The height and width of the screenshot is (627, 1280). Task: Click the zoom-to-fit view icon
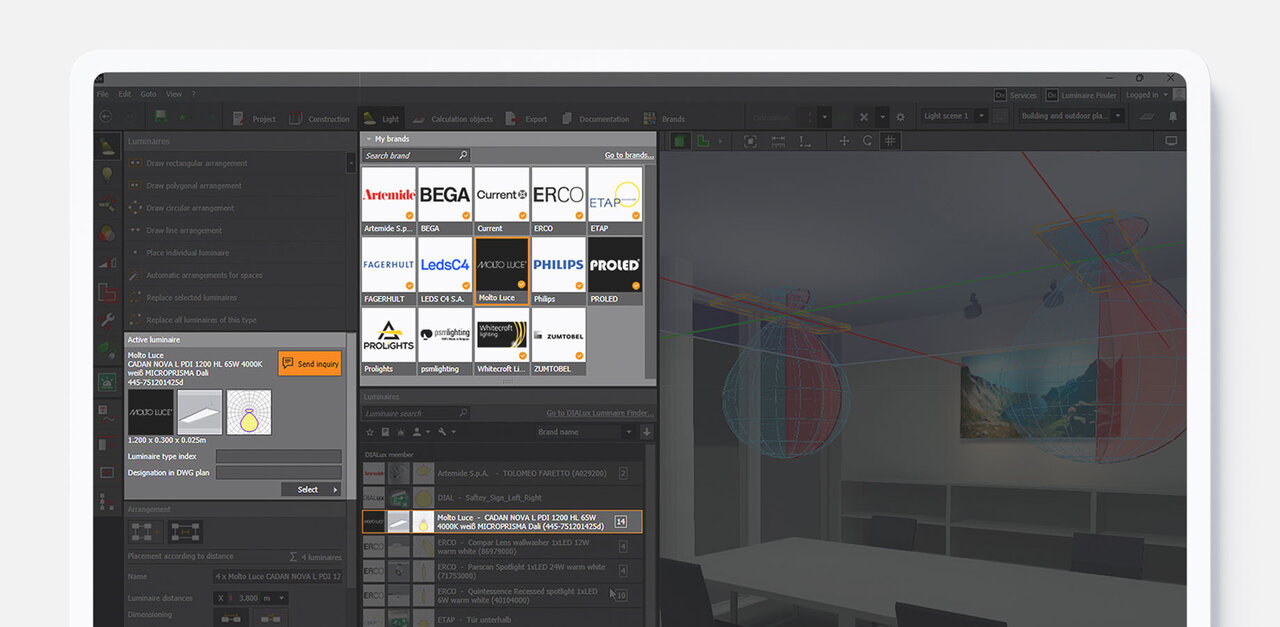tap(751, 141)
